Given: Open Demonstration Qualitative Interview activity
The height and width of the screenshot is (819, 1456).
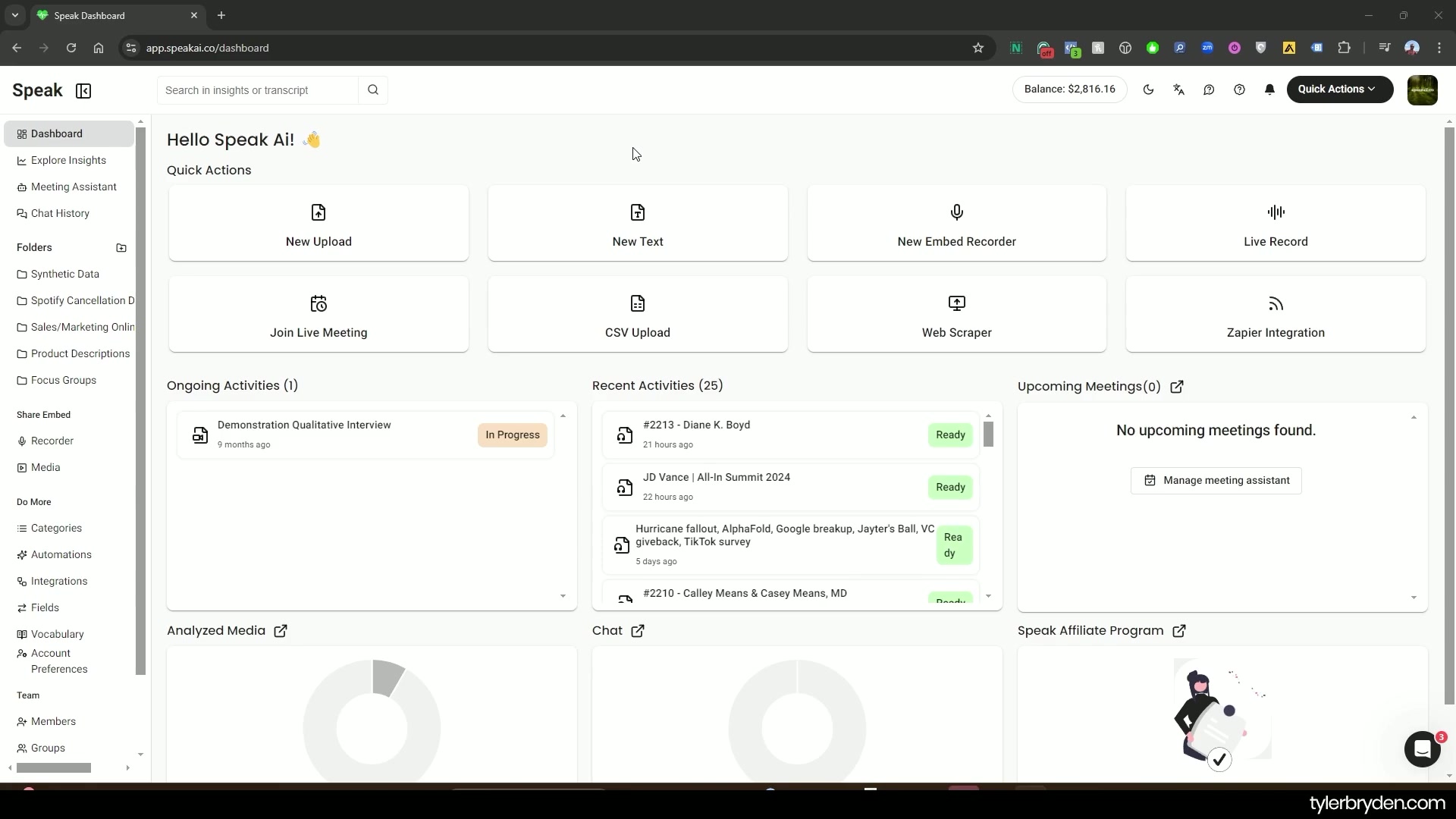Looking at the screenshot, I should tap(366, 435).
